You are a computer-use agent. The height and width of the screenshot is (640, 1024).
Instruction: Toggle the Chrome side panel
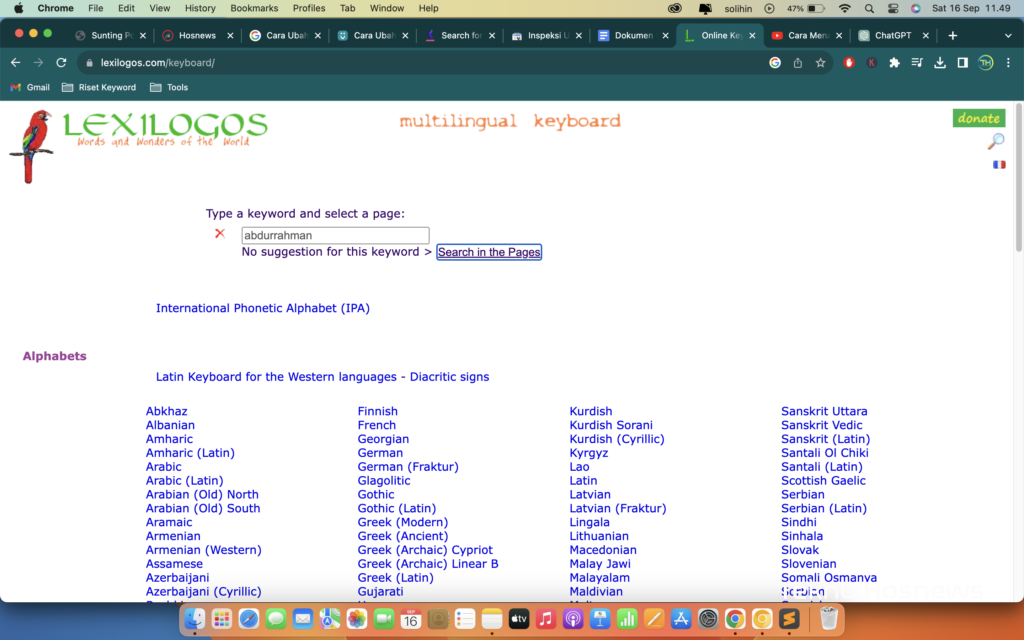coord(962,63)
